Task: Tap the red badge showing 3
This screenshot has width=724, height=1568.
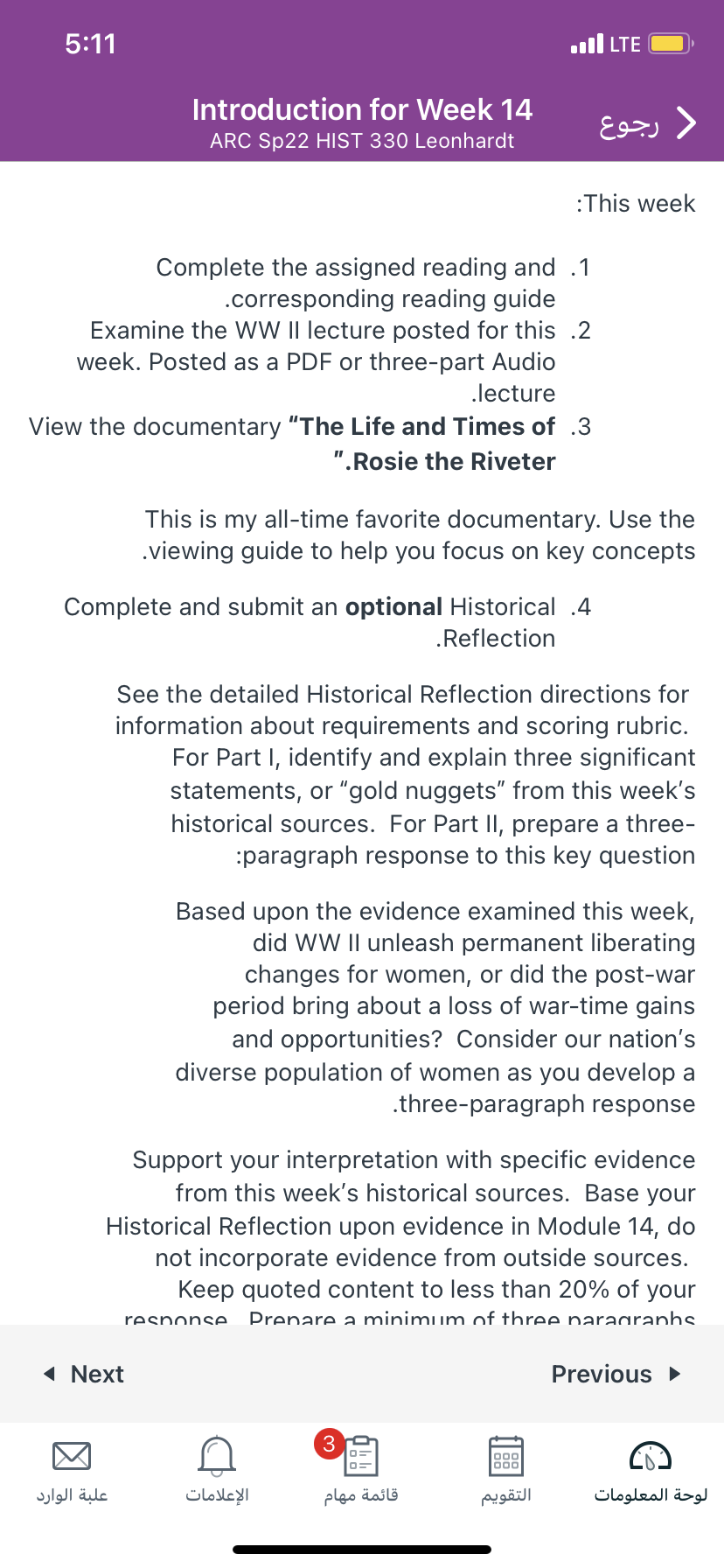Action: tap(329, 1444)
